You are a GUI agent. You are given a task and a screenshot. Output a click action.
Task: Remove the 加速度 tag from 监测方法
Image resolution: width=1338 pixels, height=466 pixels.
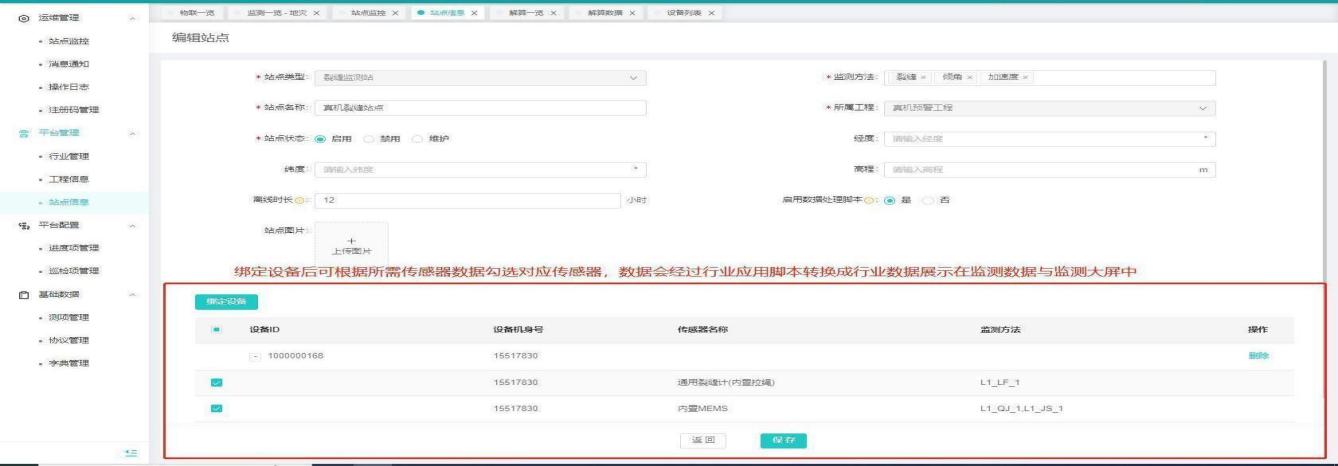click(1025, 78)
